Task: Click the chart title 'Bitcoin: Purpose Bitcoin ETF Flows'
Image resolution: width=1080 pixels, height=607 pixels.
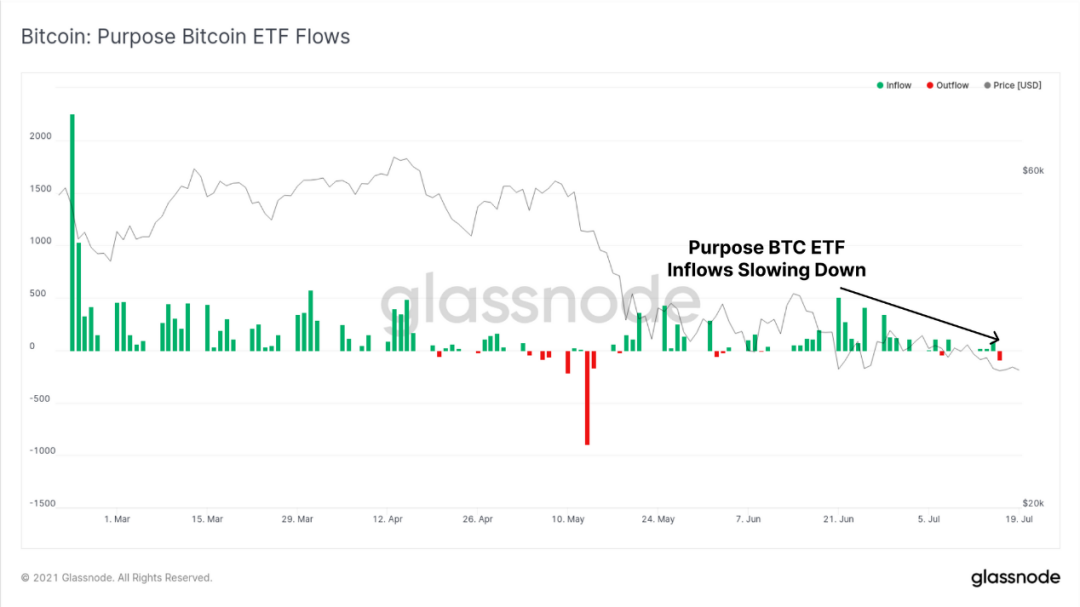Action: point(185,37)
